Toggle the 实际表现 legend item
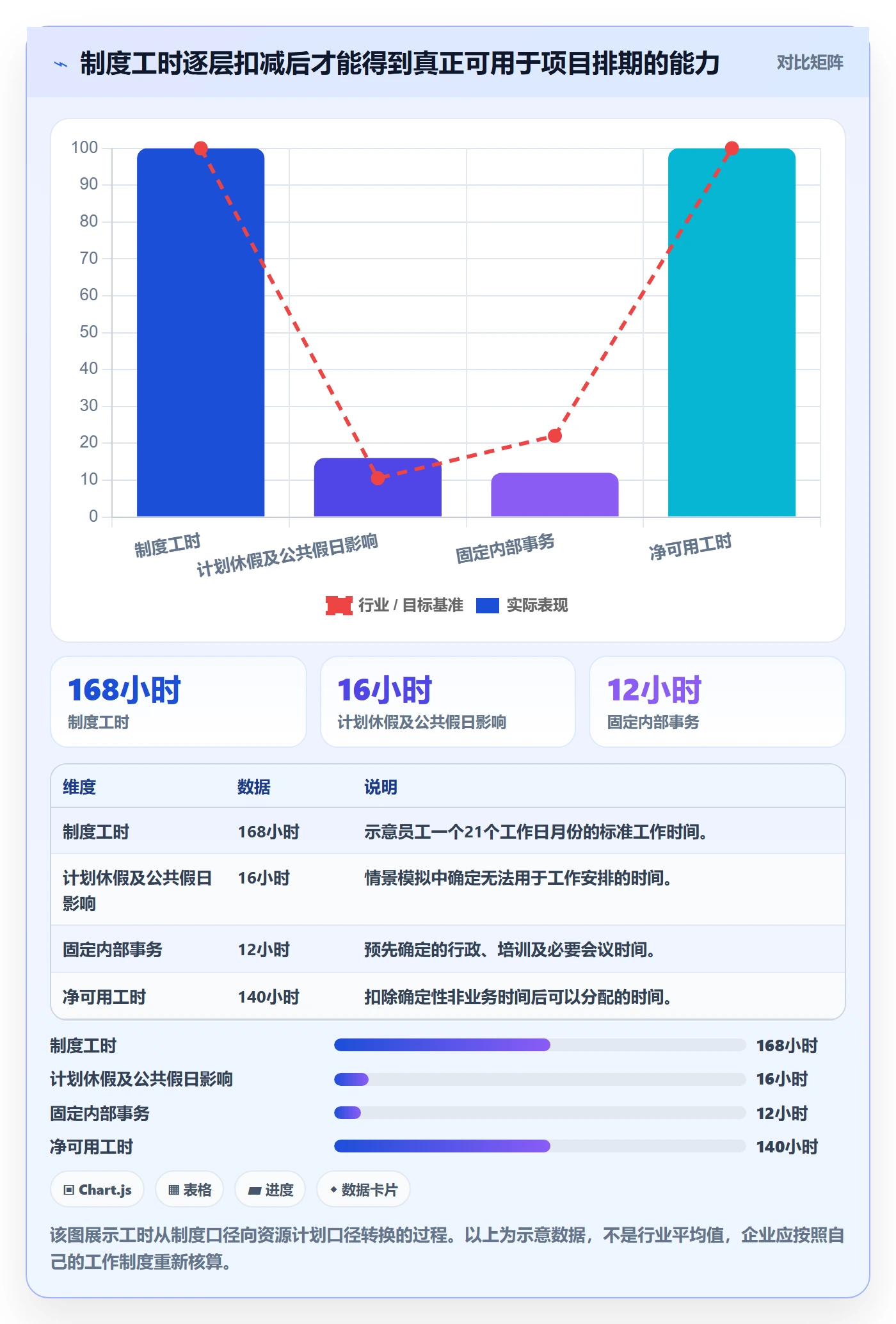 tap(522, 605)
